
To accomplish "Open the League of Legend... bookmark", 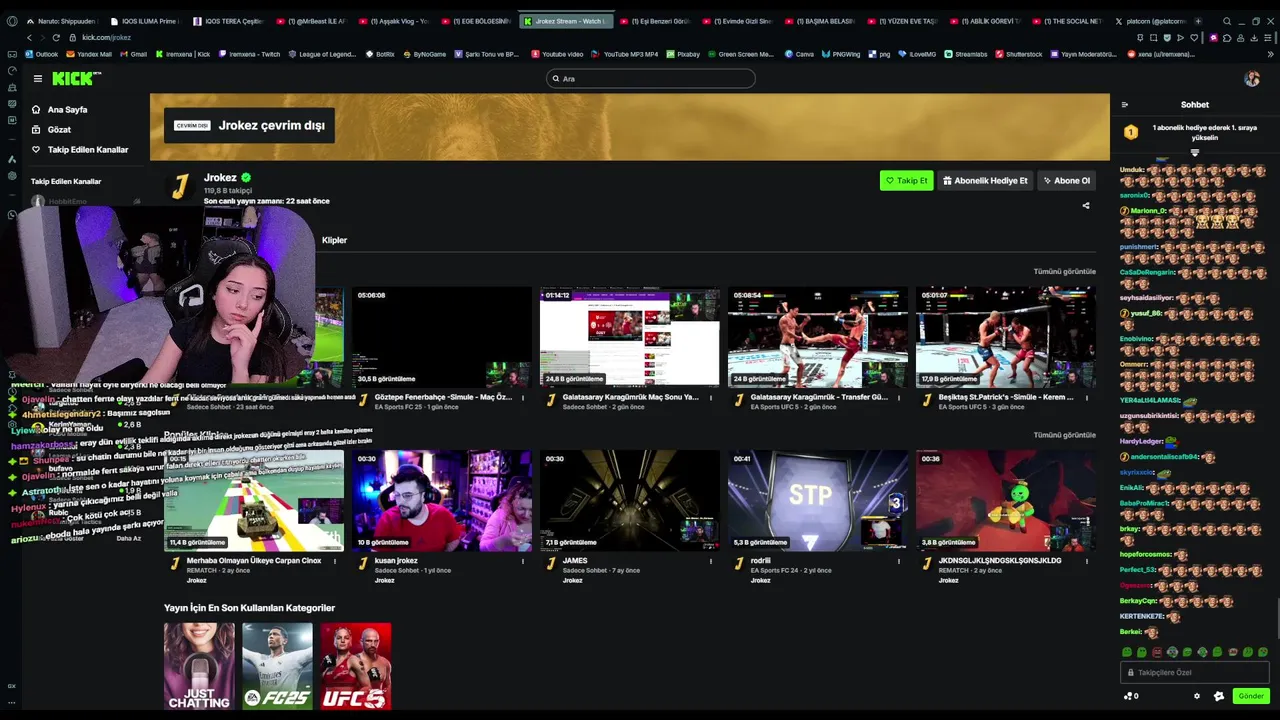I will 322,54.
